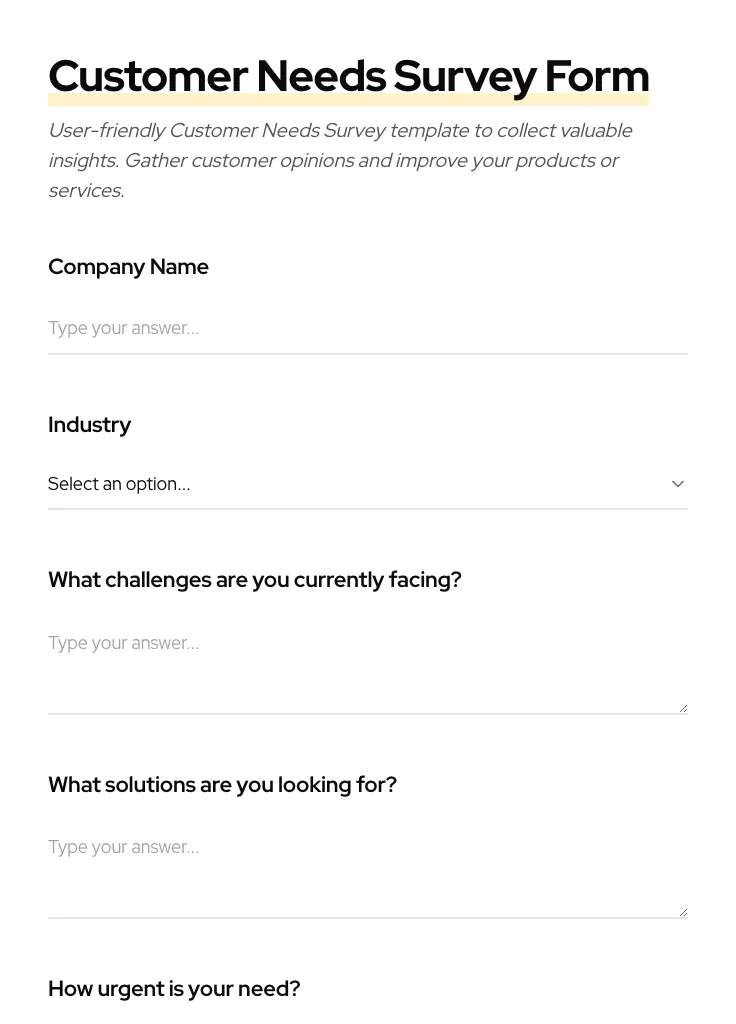Screen dimensions: 736x1024
Task: Select the "Select an option..." placeholder text
Action: coord(119,484)
